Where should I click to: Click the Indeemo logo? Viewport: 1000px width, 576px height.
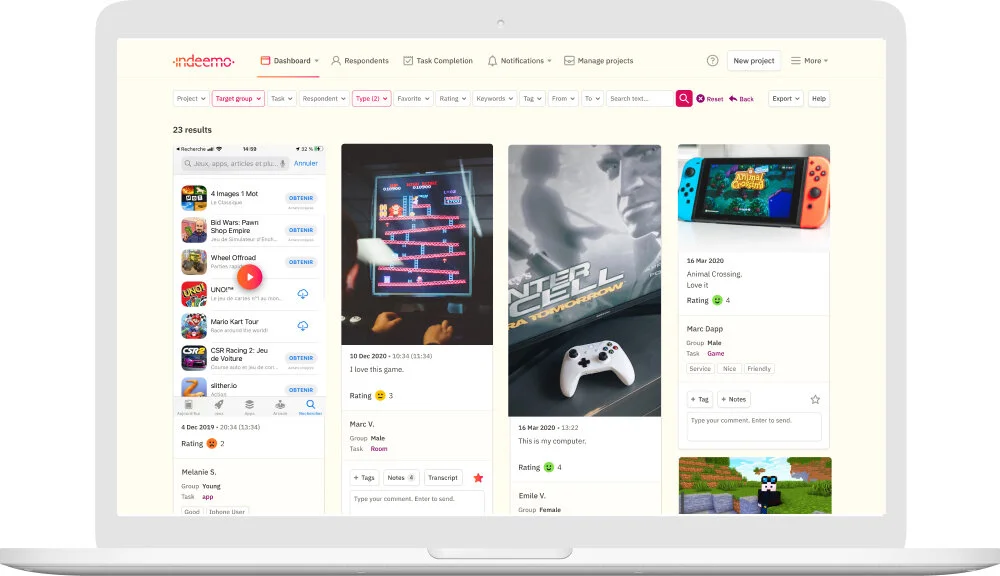(x=203, y=61)
